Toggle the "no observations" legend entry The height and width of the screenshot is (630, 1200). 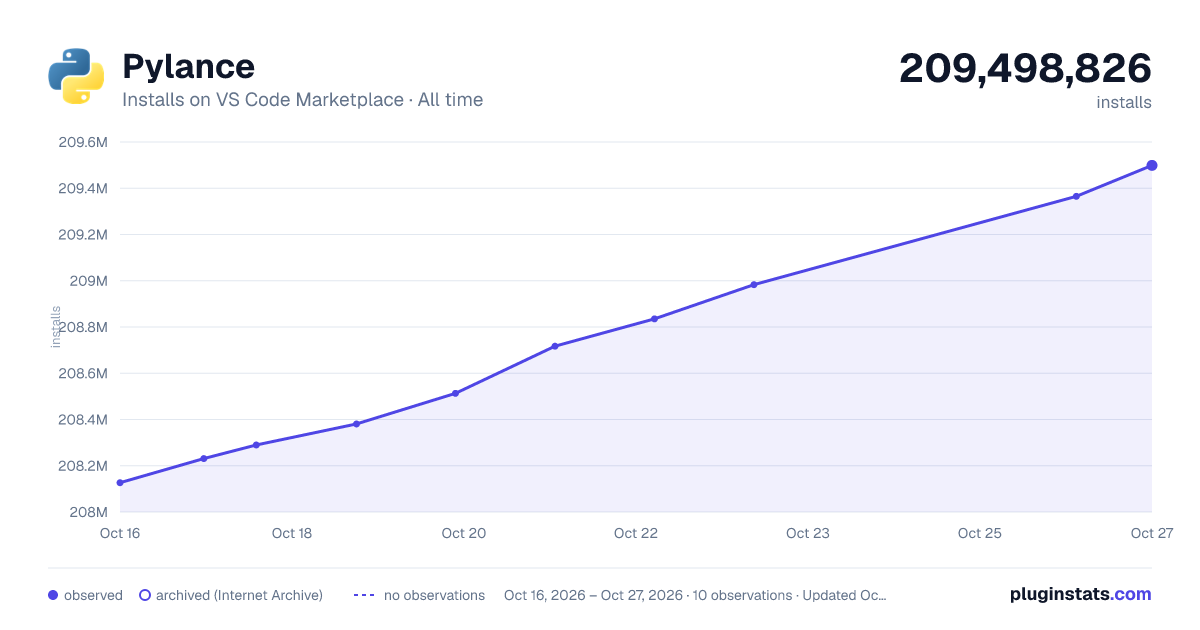419,595
